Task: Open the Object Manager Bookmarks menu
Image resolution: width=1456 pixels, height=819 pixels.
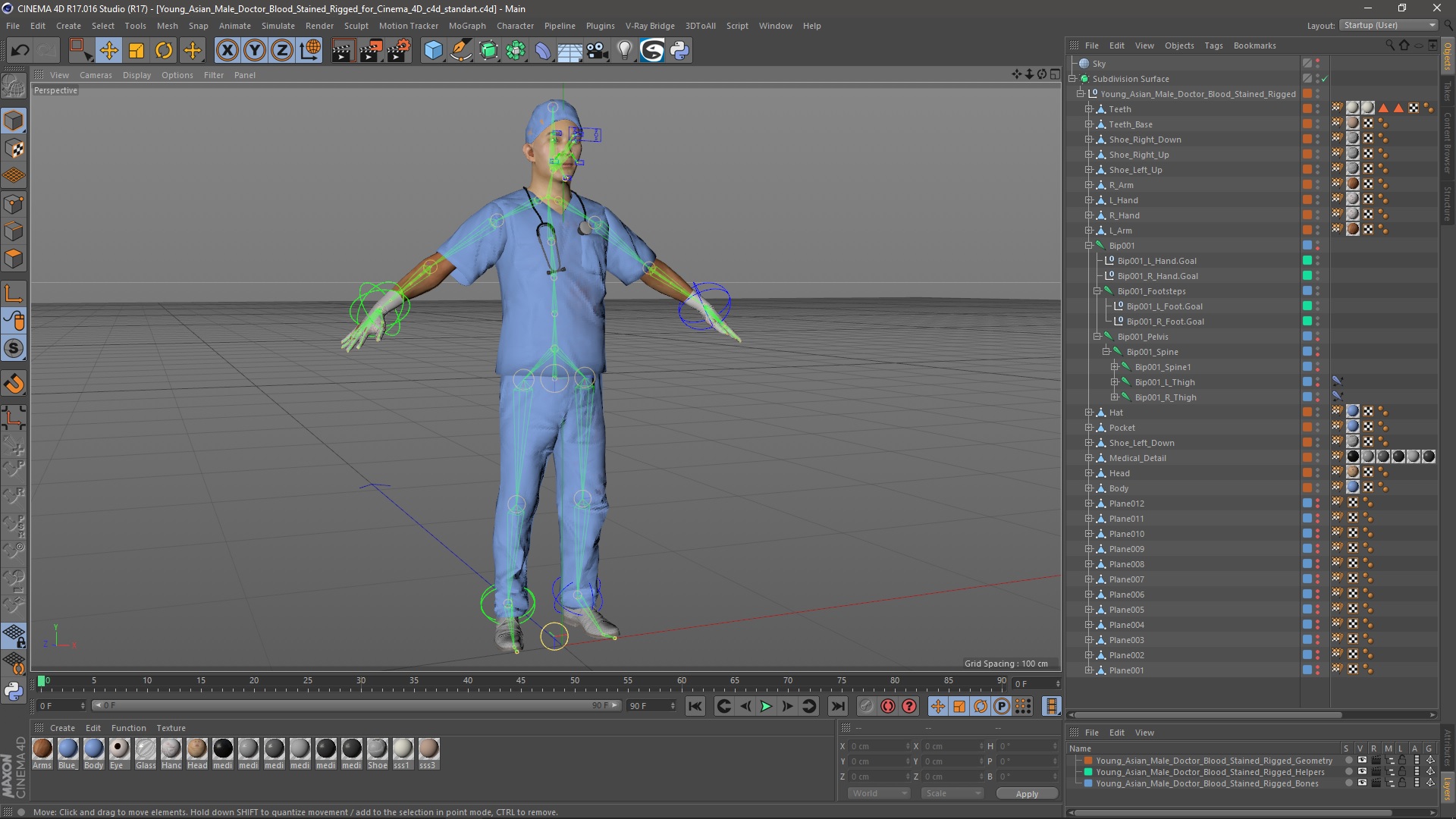Action: [x=1254, y=45]
